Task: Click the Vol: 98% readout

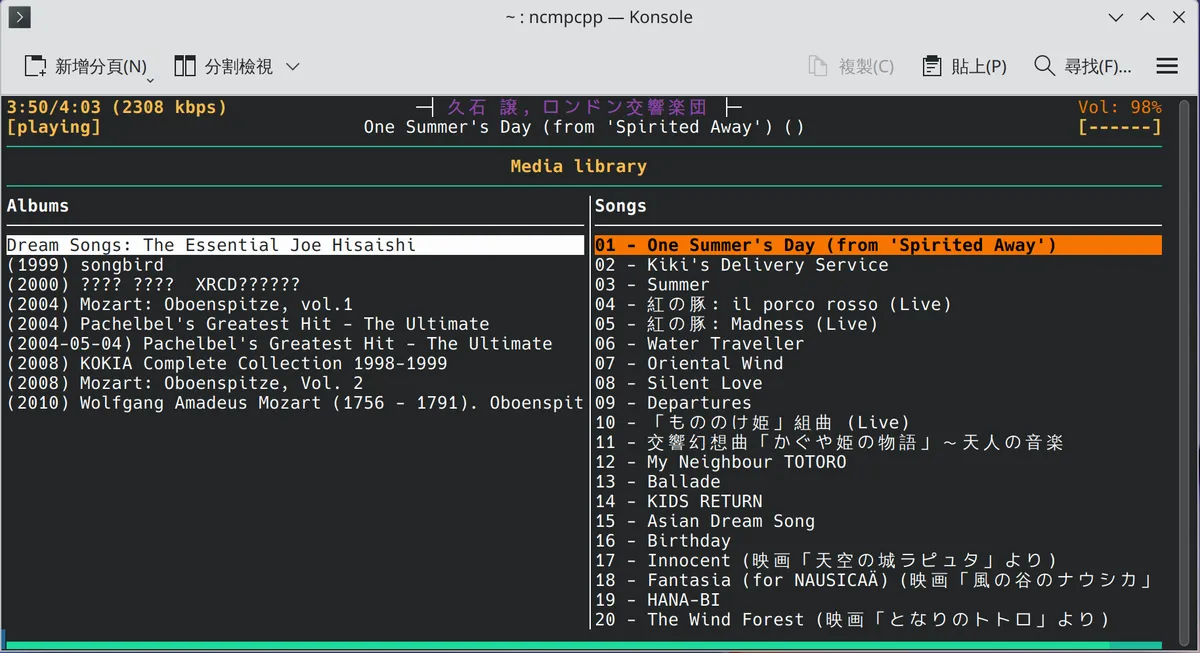Action: (1120, 107)
